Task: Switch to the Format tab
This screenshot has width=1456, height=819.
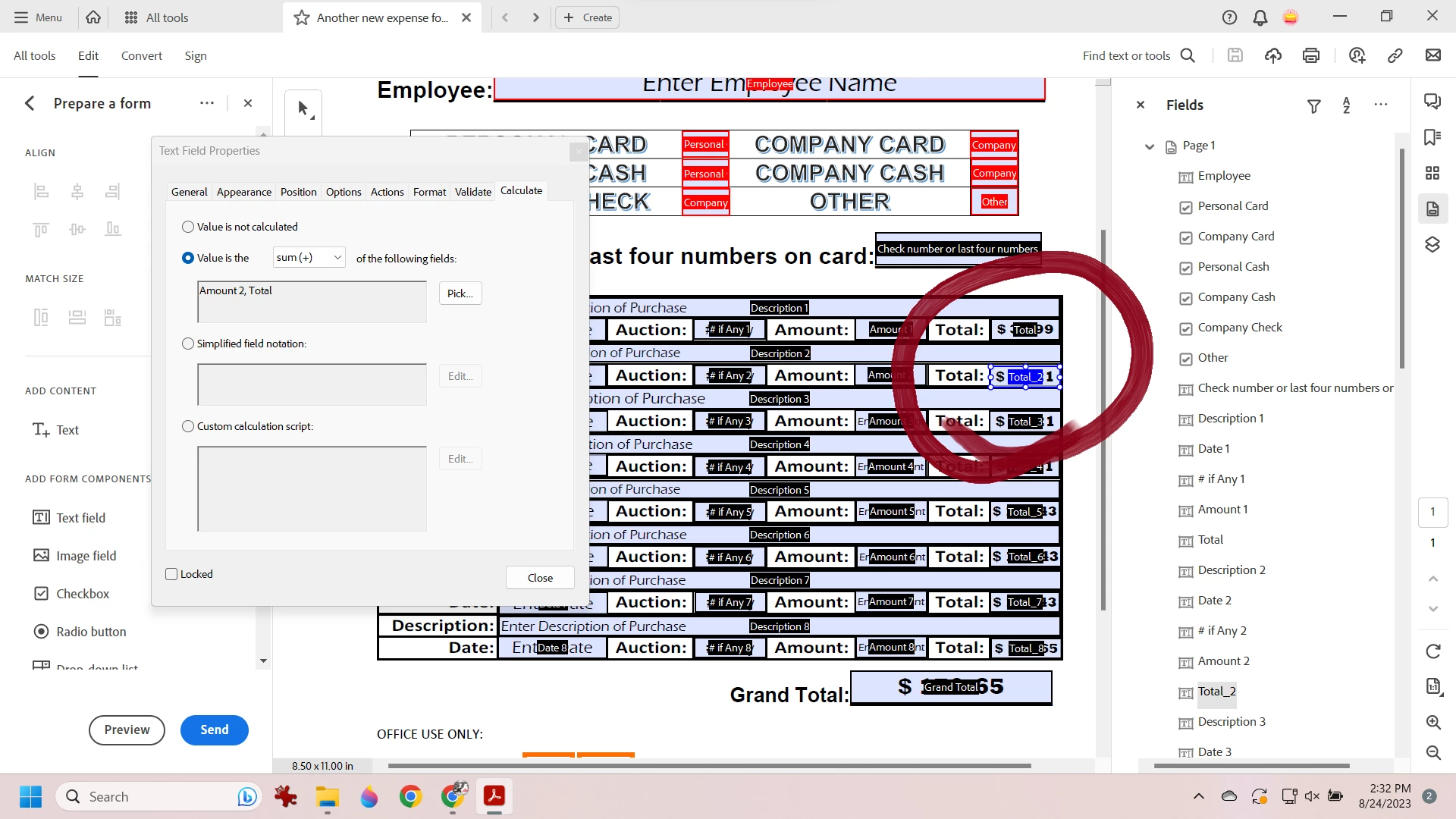Action: [429, 192]
